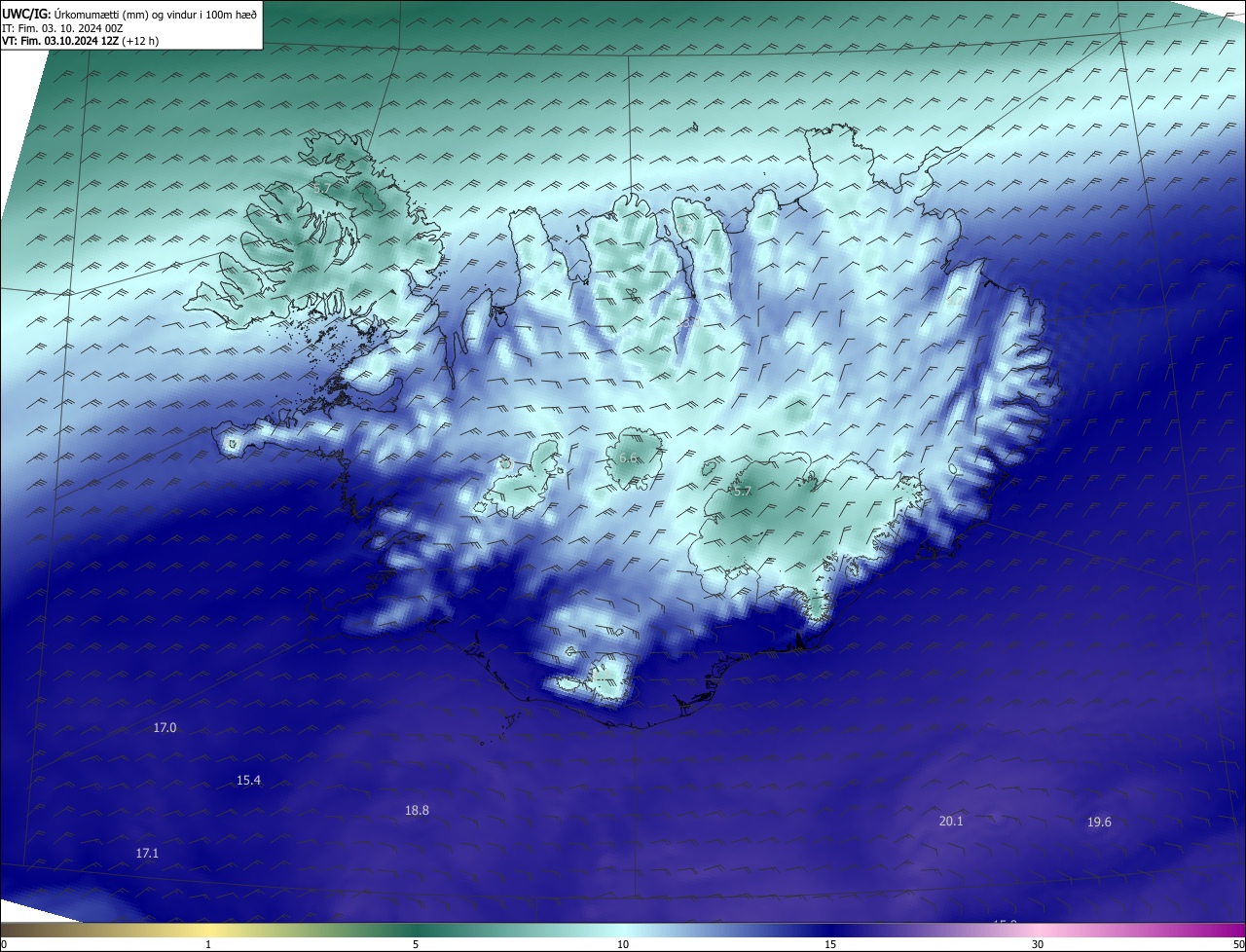Click the 17.1 value label

(147, 854)
